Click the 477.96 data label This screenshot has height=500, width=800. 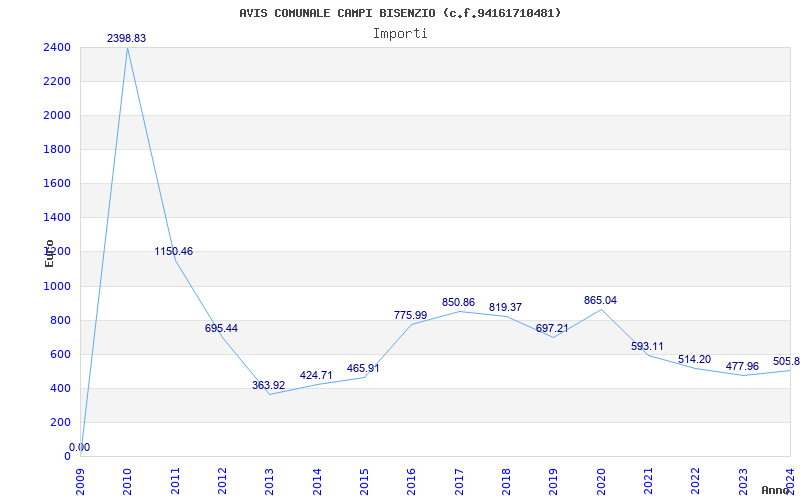pos(742,366)
